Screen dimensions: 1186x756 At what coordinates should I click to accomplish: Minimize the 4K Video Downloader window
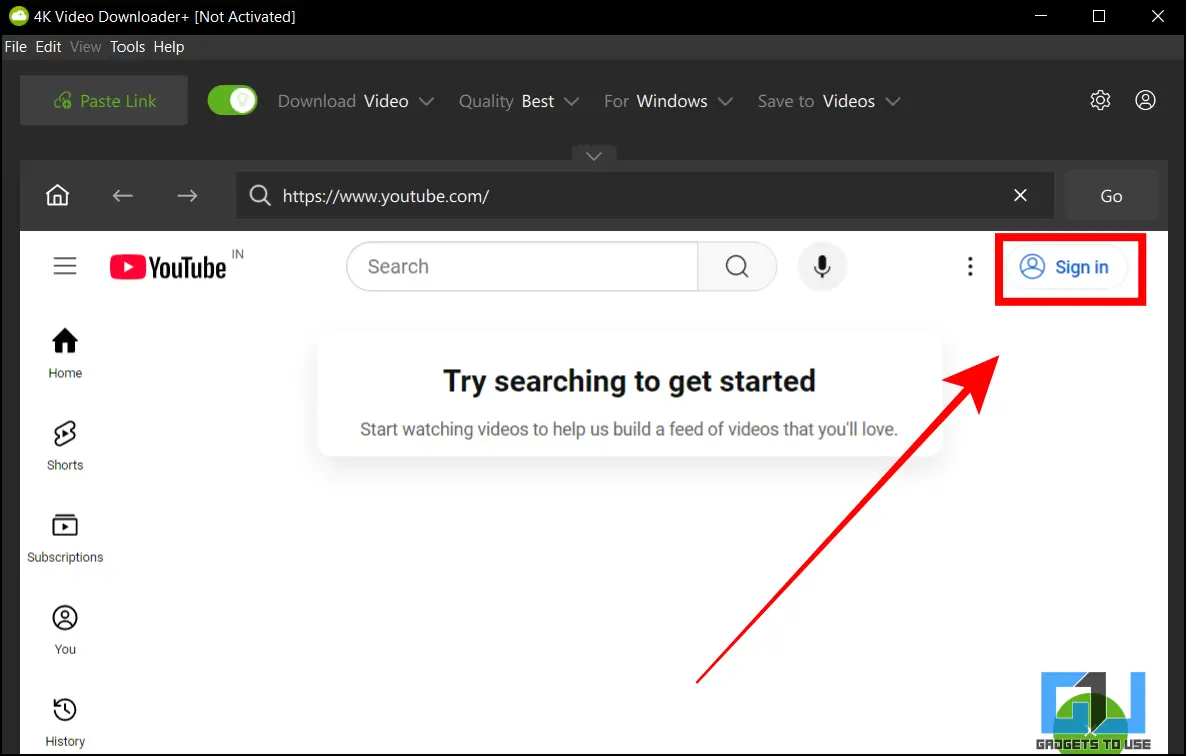click(x=1041, y=16)
